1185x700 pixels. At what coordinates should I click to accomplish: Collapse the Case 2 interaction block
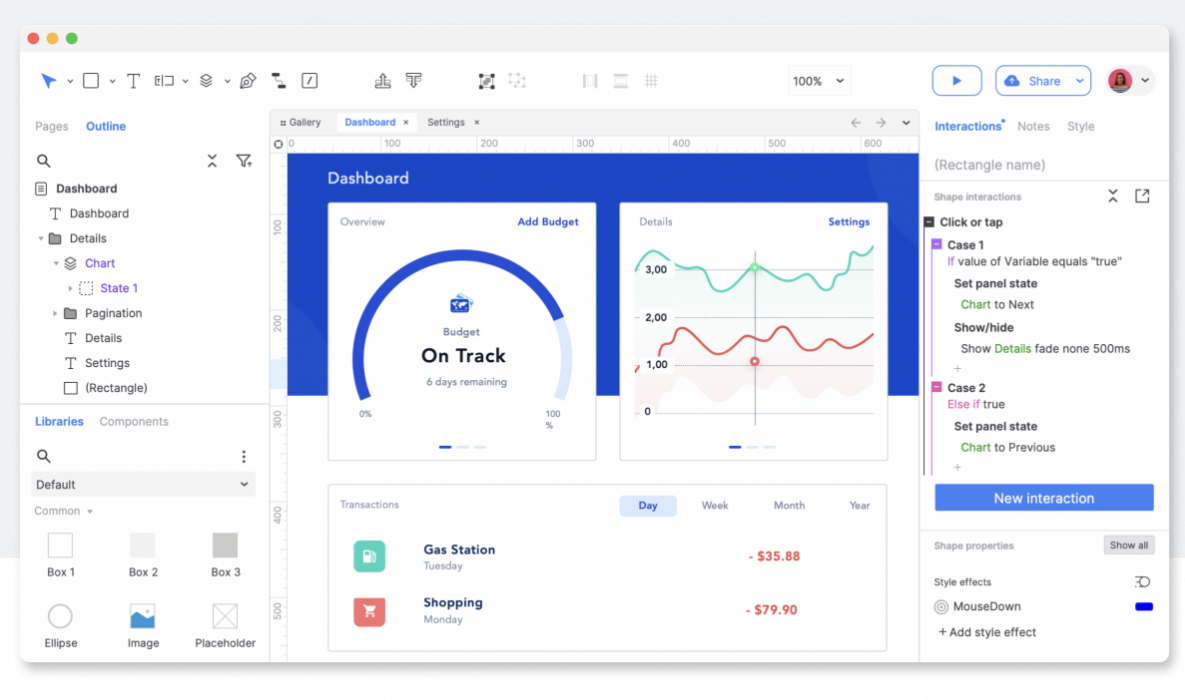tap(937, 388)
